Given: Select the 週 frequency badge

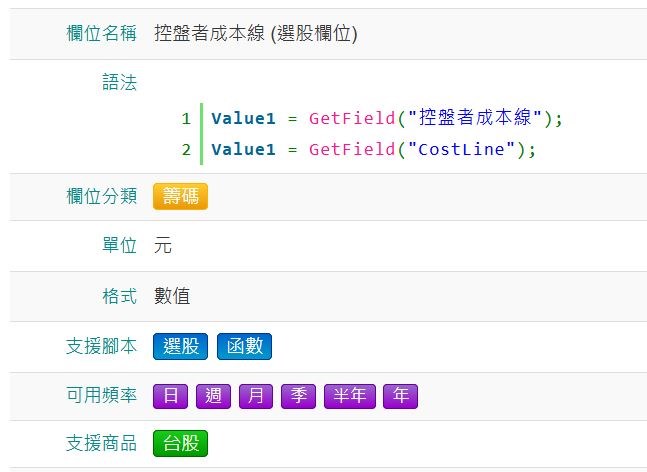Looking at the screenshot, I should 212,396.
